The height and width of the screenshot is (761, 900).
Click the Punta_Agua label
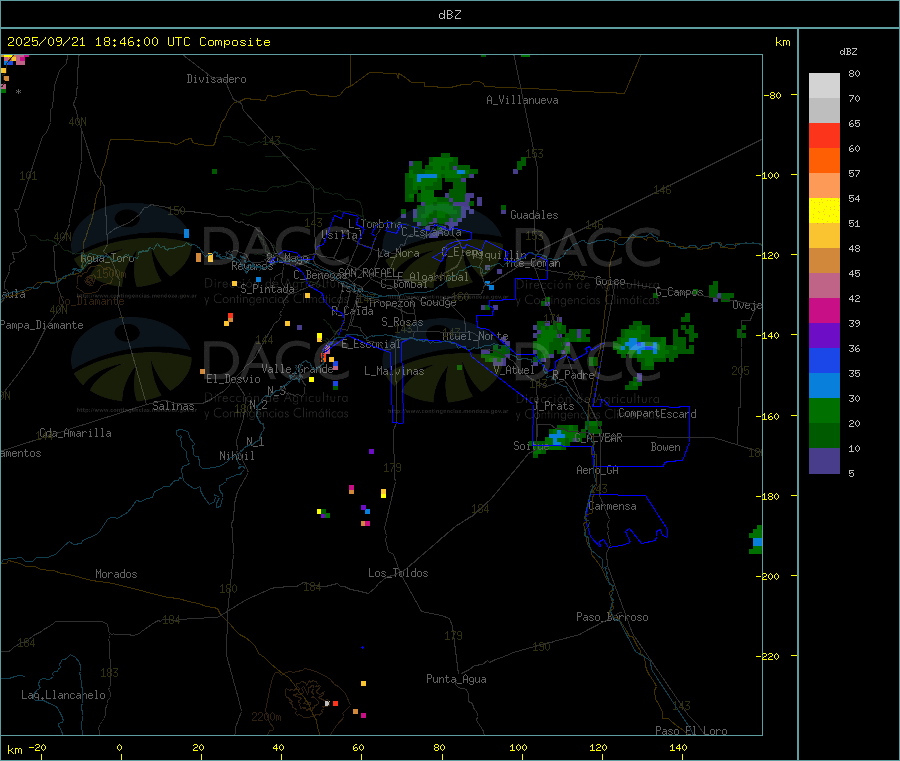point(456,679)
